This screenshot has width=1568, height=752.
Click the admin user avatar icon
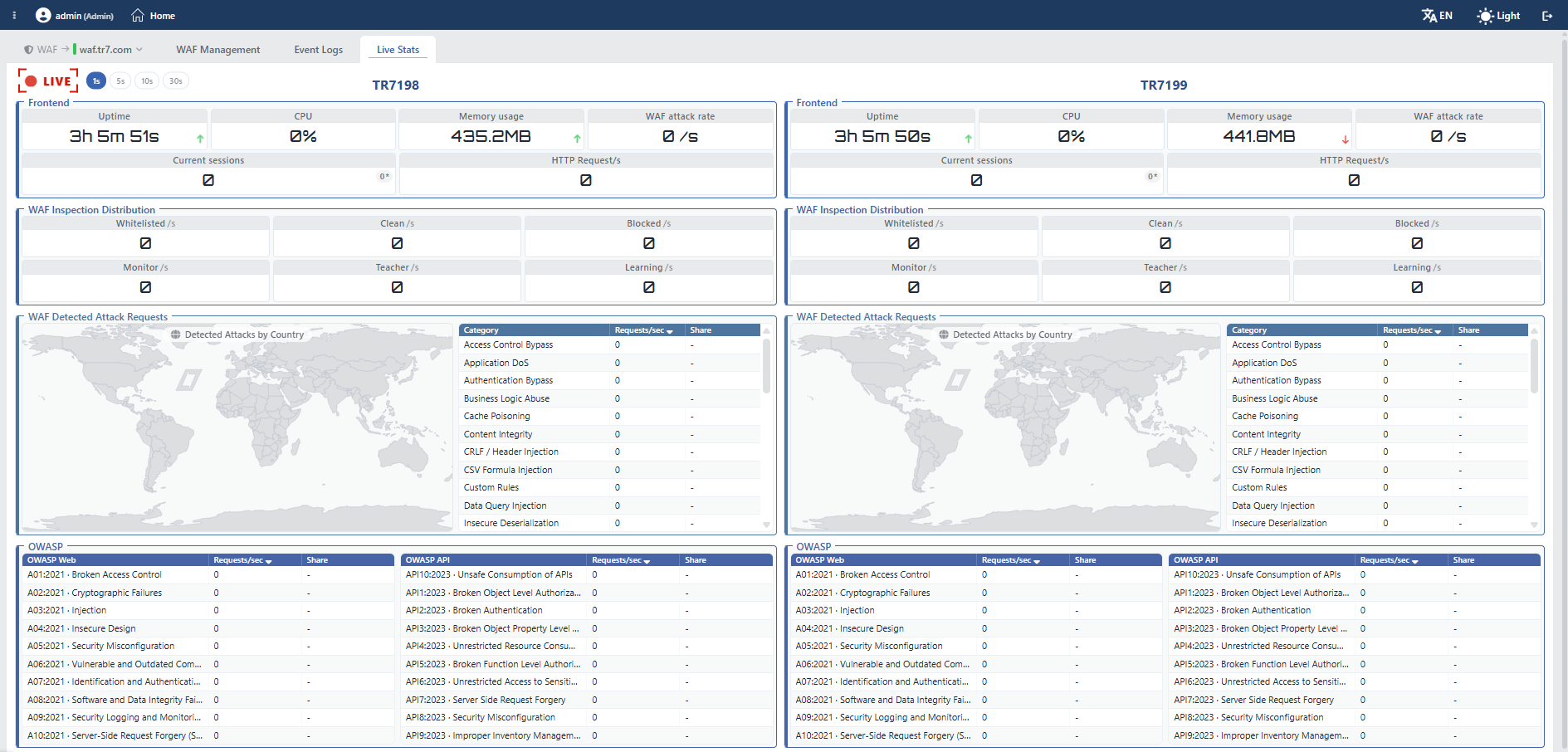(x=43, y=16)
